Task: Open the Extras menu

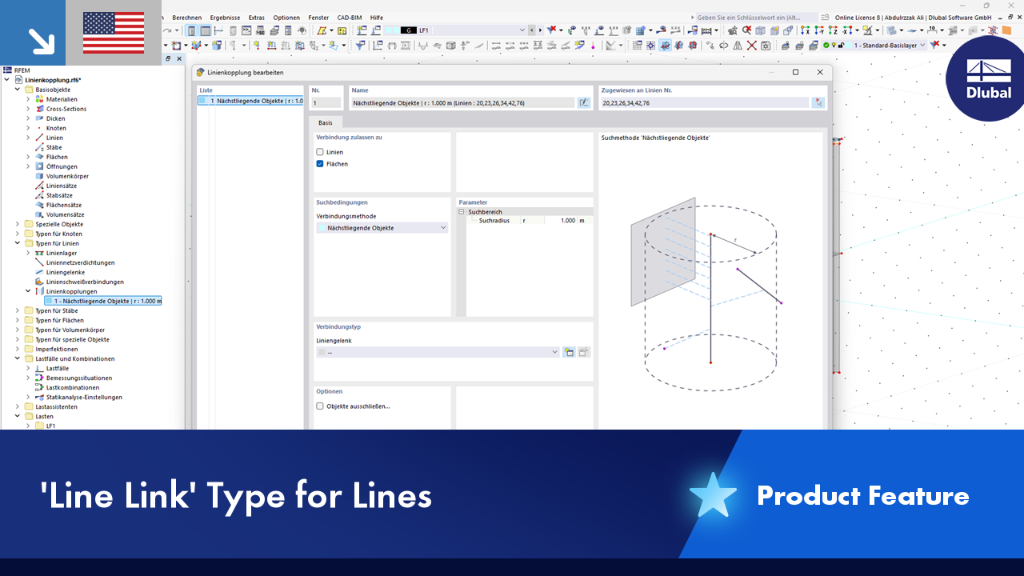Action: click(x=257, y=18)
